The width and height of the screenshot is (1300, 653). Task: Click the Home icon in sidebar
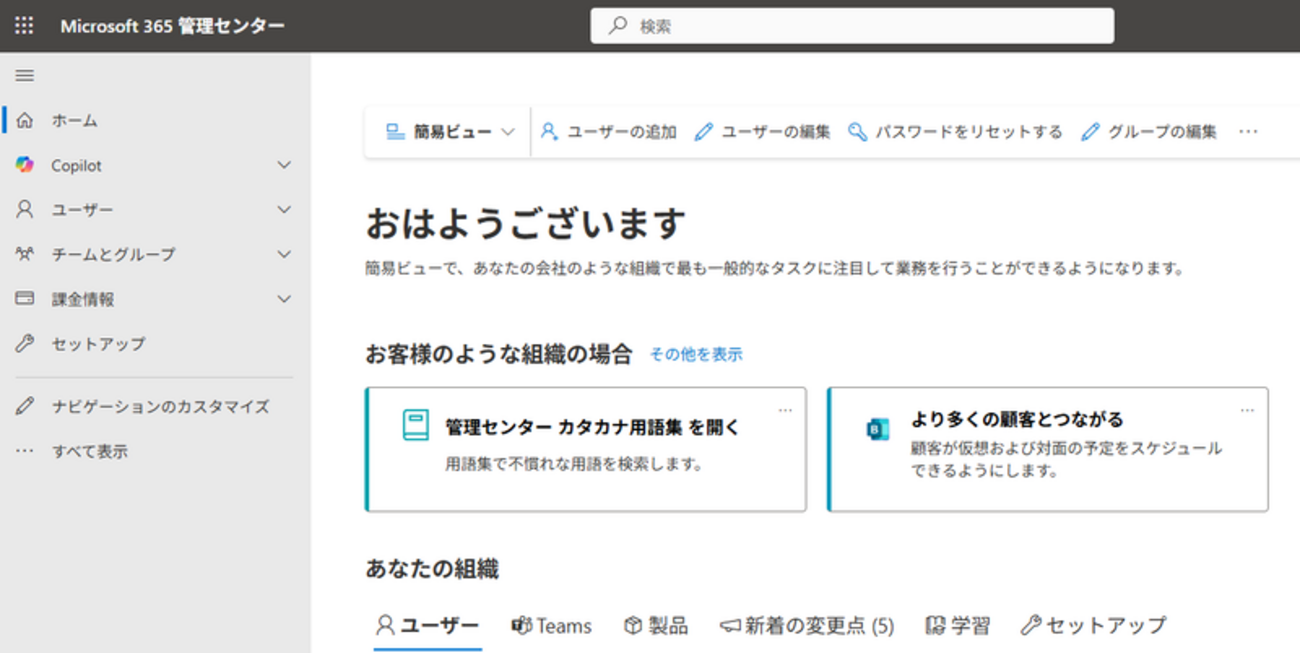click(x=25, y=121)
